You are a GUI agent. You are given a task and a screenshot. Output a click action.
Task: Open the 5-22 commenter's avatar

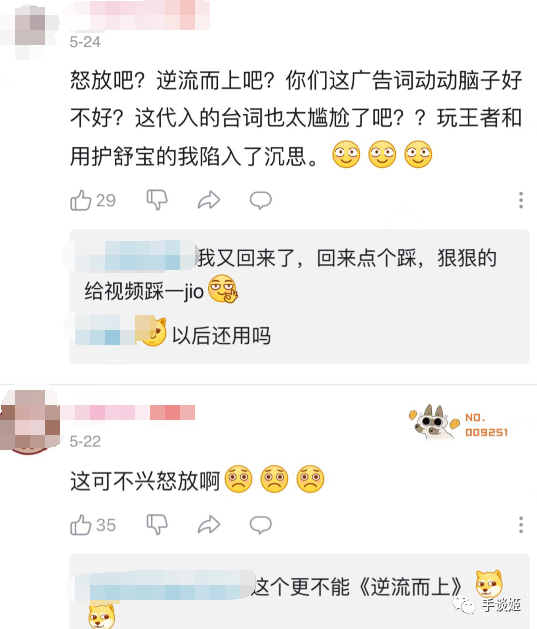[30, 421]
